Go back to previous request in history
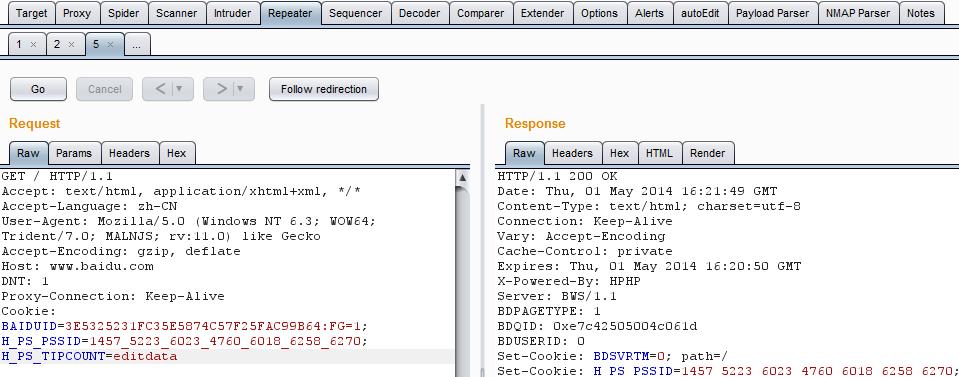The image size is (959, 377). (x=161, y=89)
